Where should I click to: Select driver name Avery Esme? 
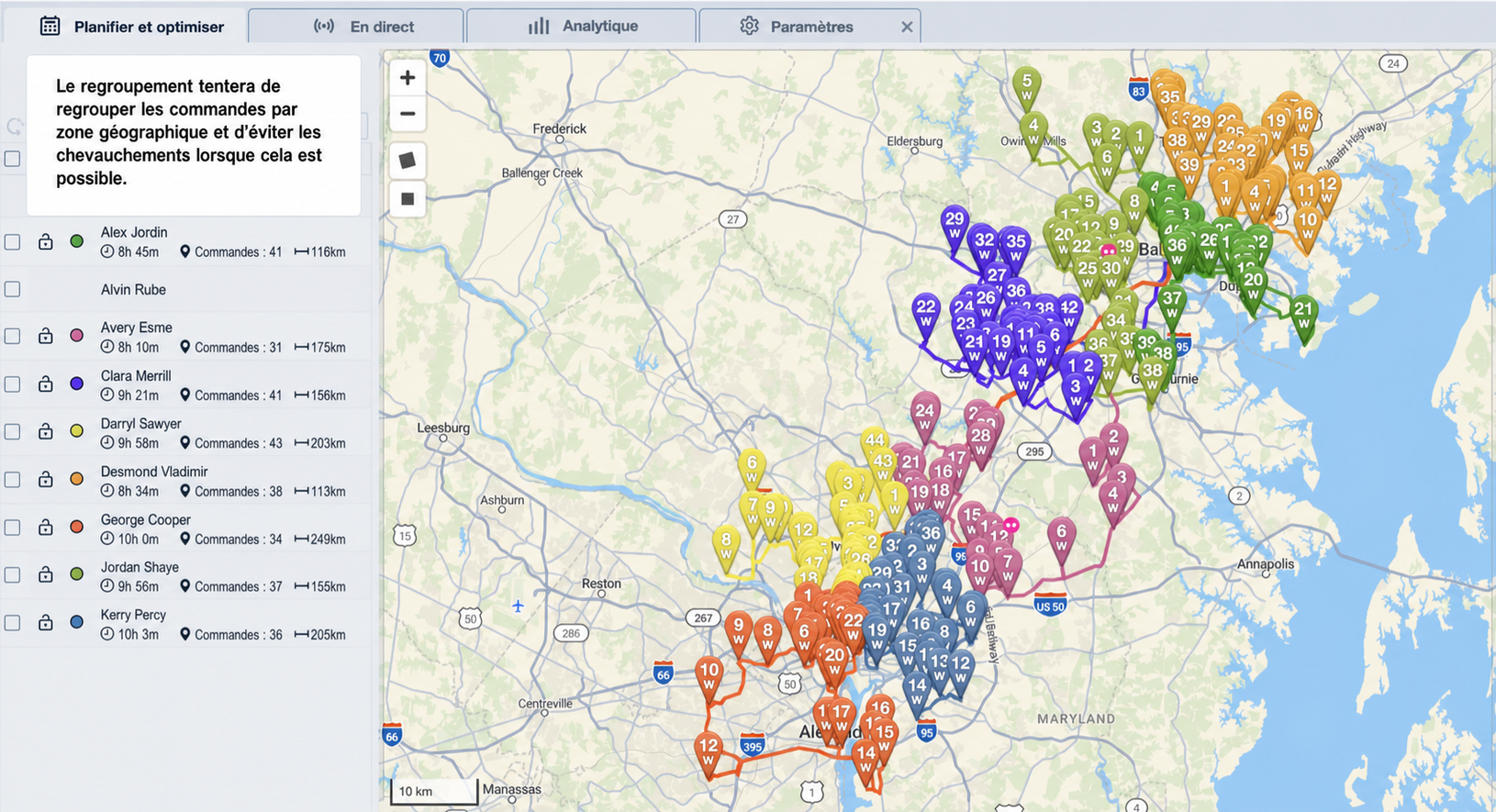pos(137,328)
